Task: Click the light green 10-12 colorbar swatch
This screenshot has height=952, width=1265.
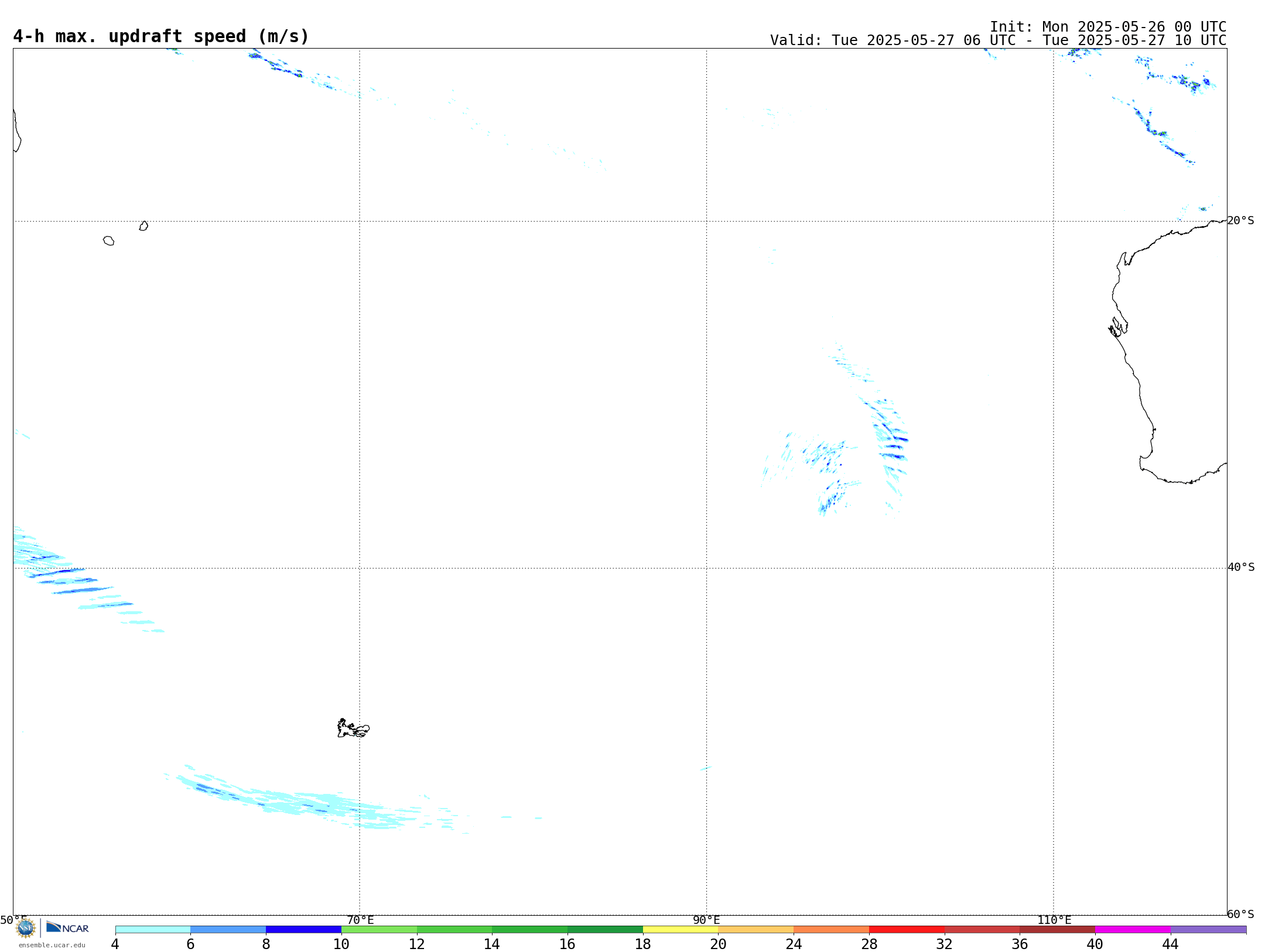Action: click(x=379, y=930)
